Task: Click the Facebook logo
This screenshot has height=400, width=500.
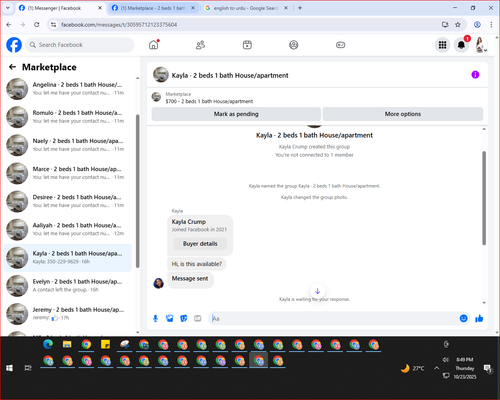Action: point(14,45)
